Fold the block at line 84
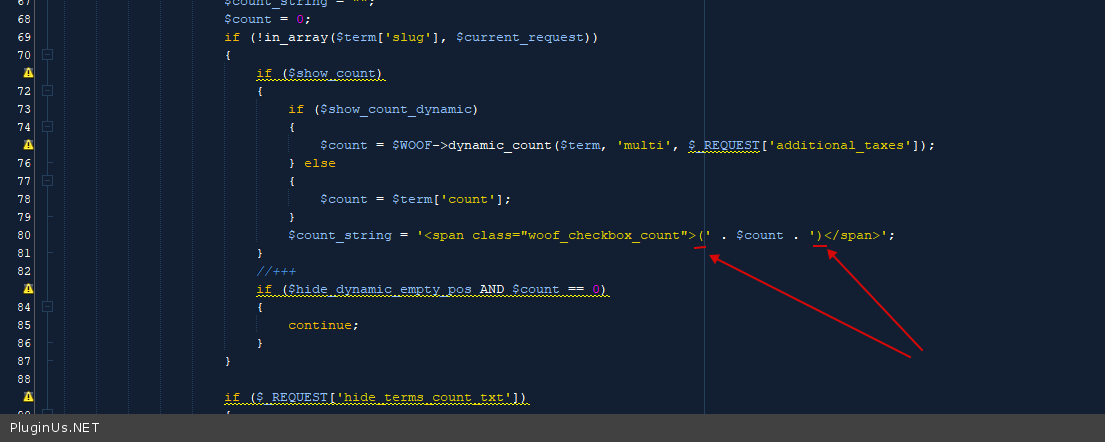Screen dimensions: 1105x442 (47, 307)
